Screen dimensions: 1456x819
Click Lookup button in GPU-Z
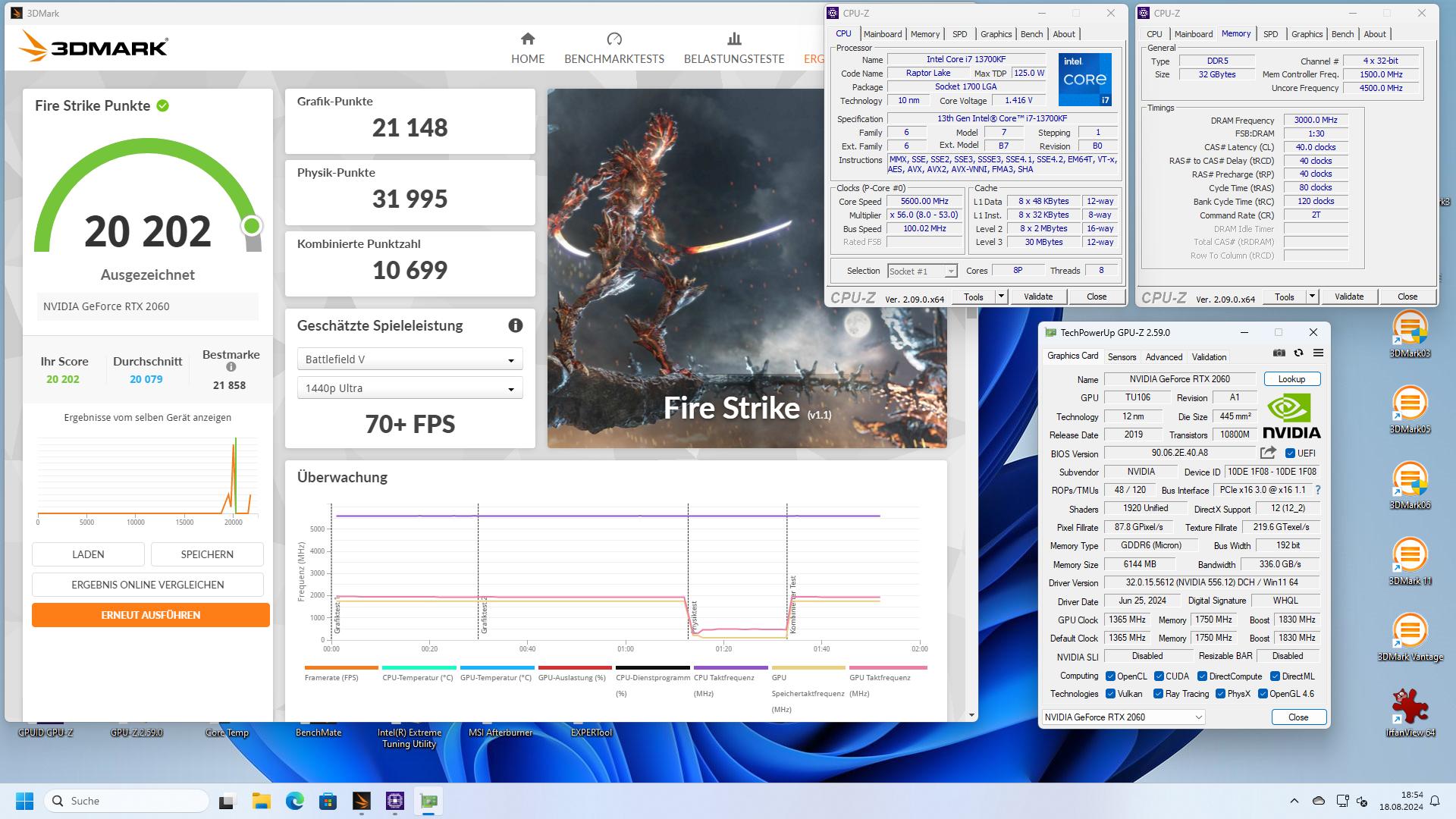coord(1291,379)
